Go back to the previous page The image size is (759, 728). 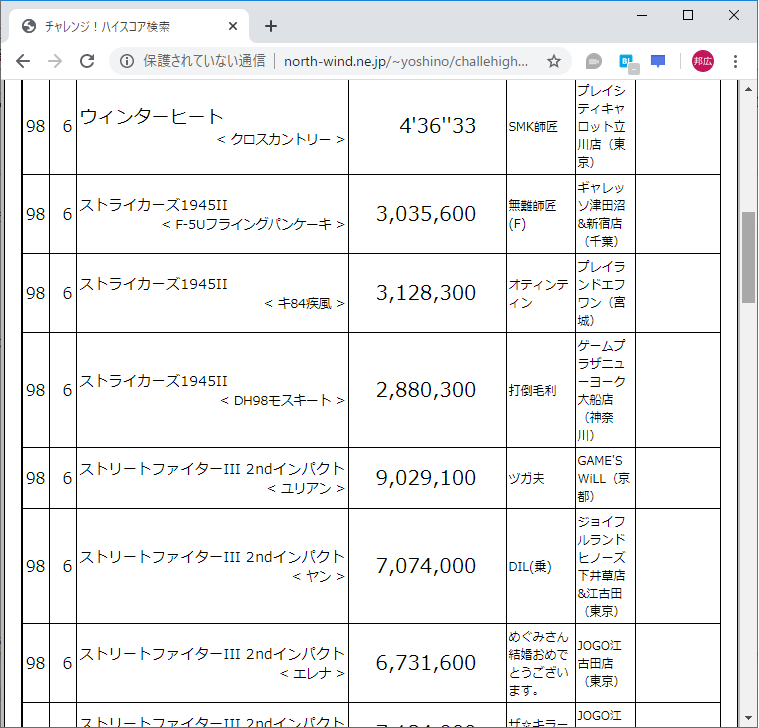(x=23, y=61)
